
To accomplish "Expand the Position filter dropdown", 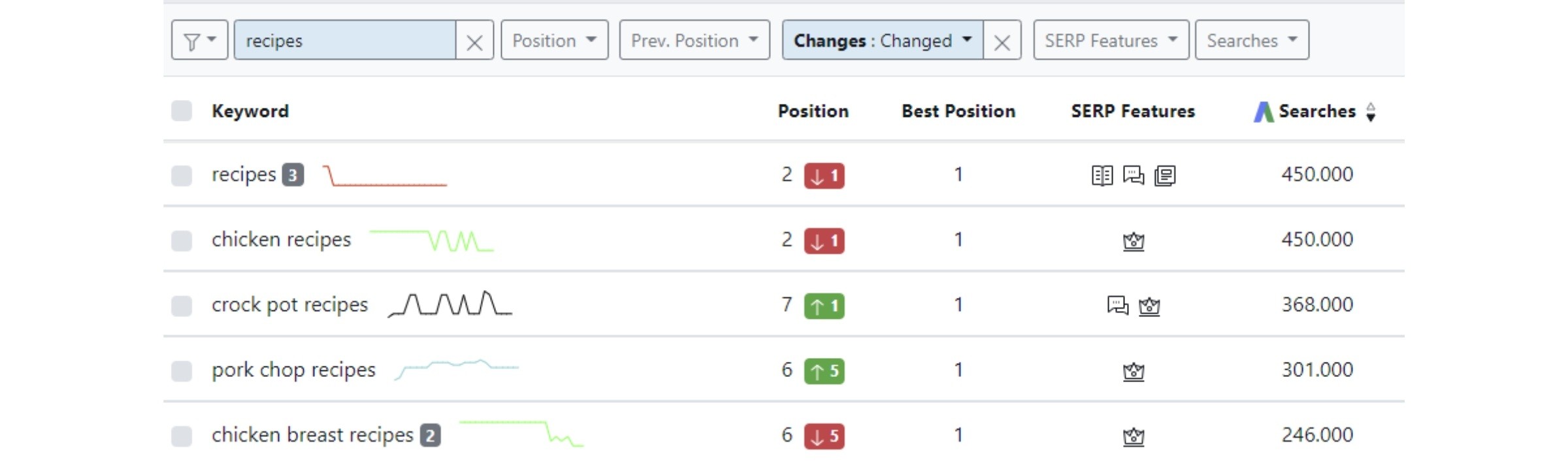I will [555, 41].
